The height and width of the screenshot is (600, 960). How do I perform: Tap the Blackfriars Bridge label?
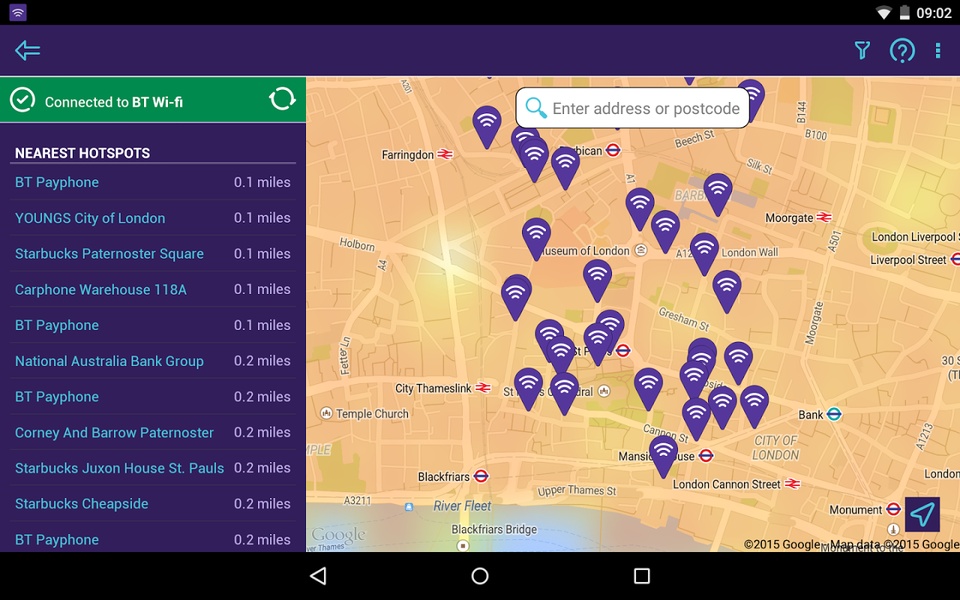pos(493,530)
